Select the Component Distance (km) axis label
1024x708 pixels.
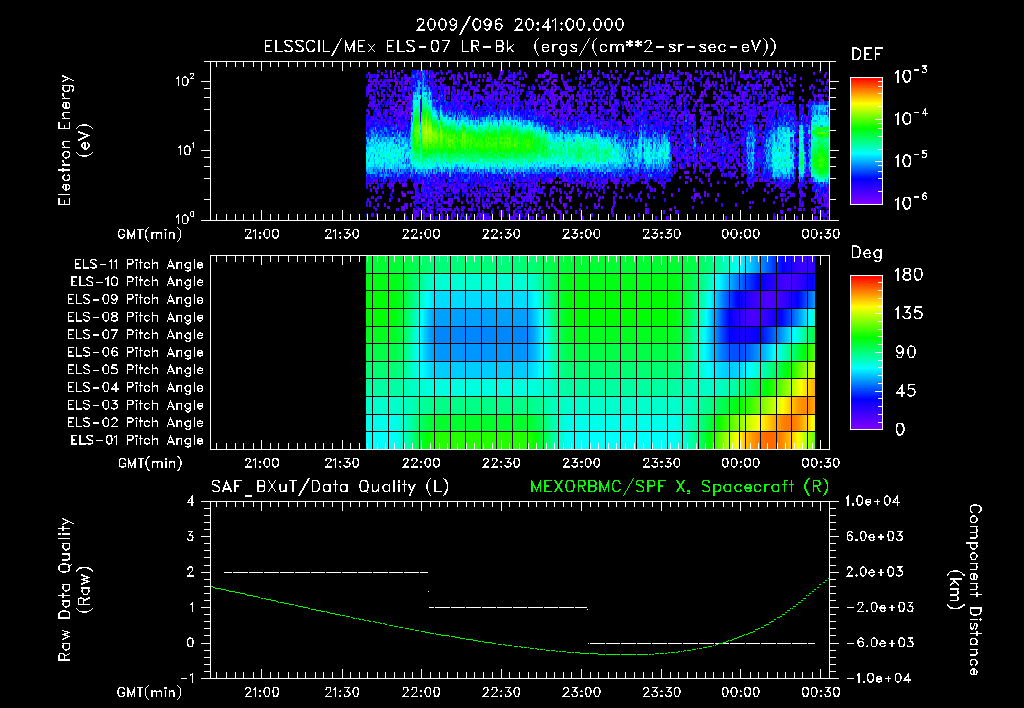click(x=965, y=590)
